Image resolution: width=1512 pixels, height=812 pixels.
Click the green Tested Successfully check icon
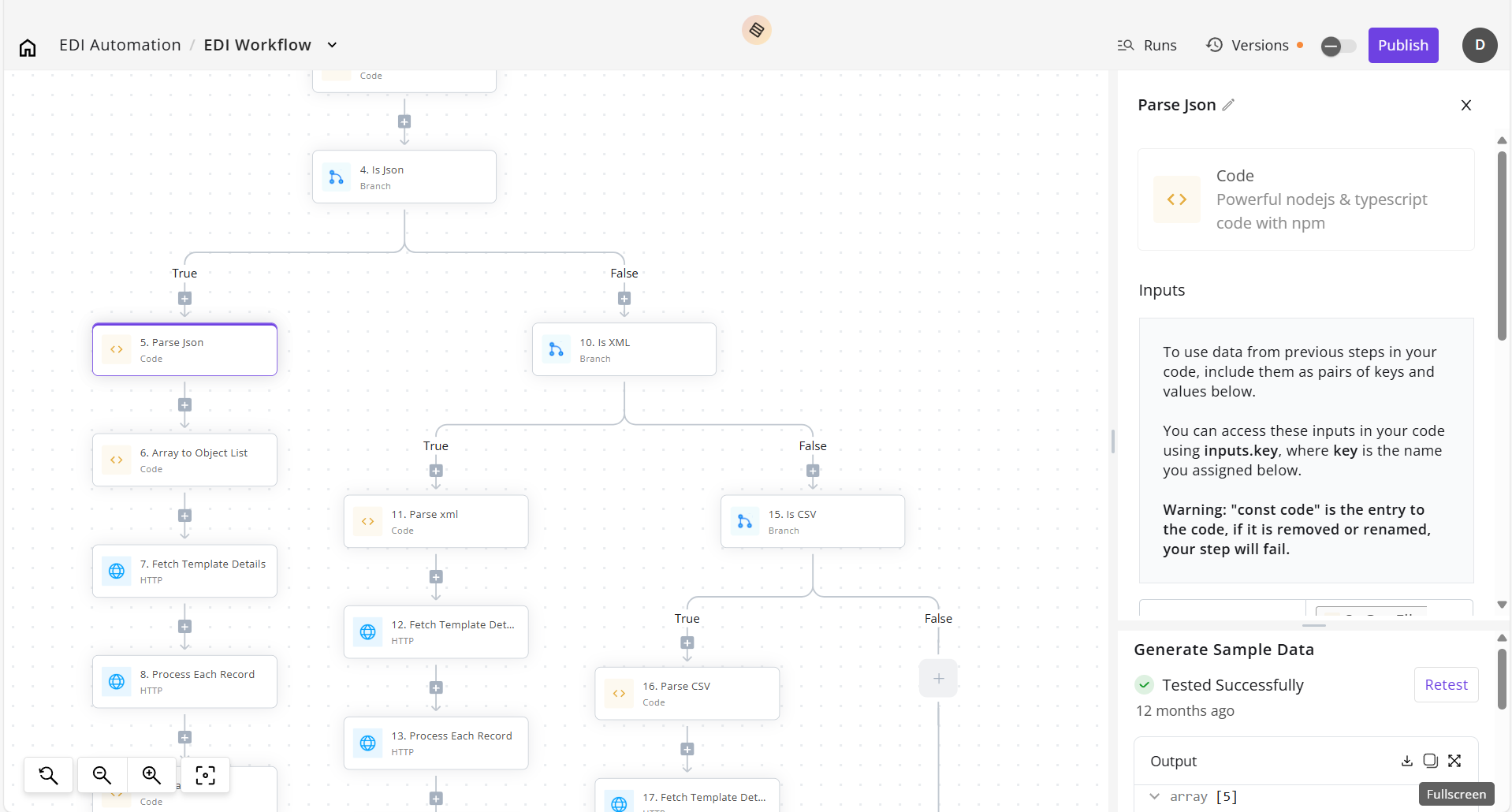[x=1145, y=684]
